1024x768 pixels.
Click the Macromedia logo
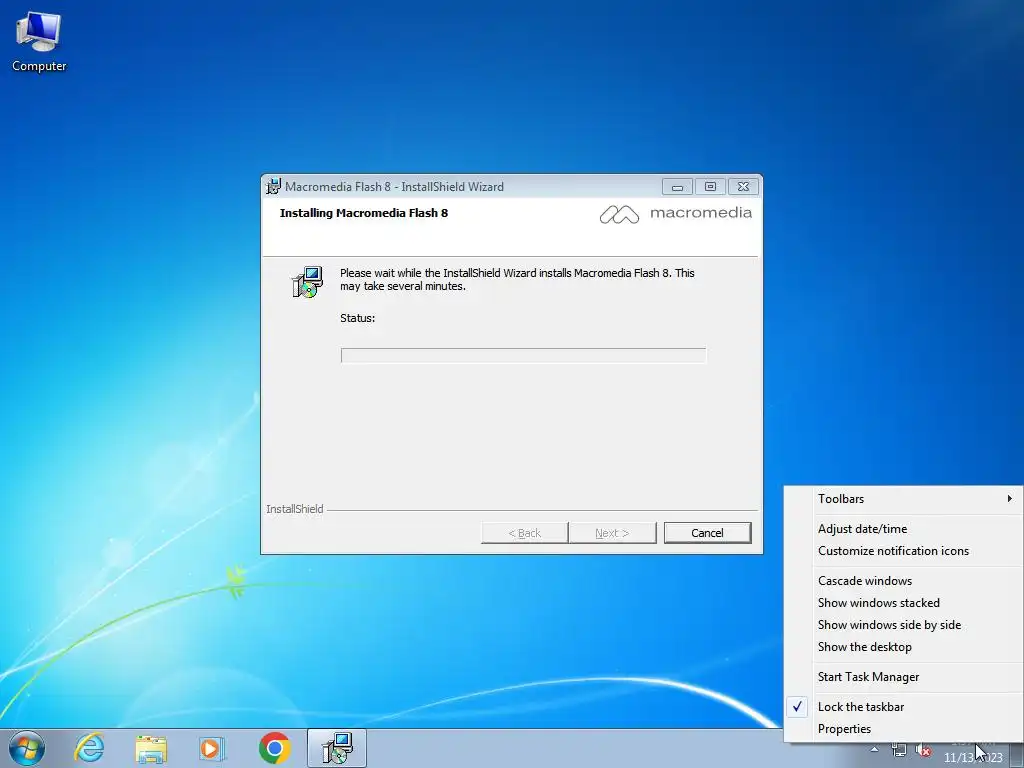(675, 214)
